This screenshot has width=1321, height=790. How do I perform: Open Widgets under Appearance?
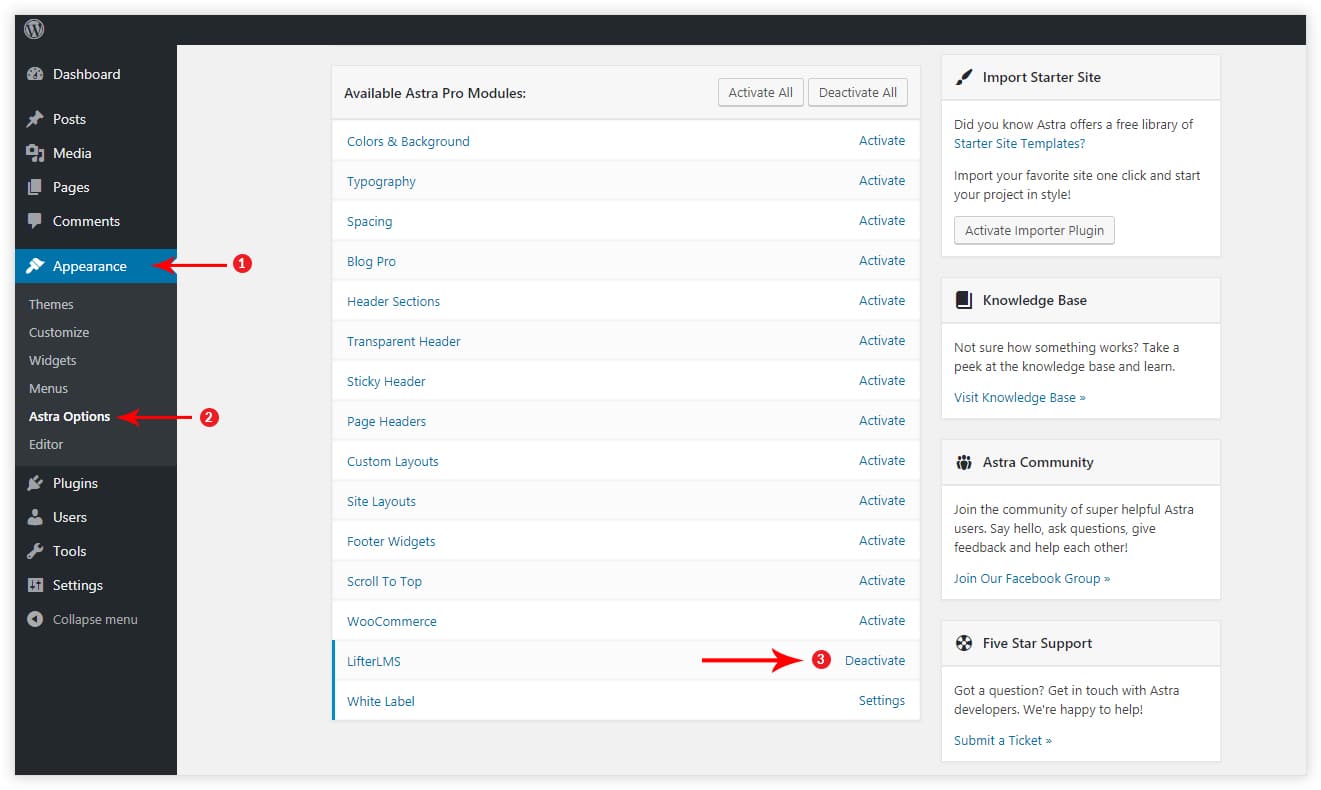click(53, 360)
